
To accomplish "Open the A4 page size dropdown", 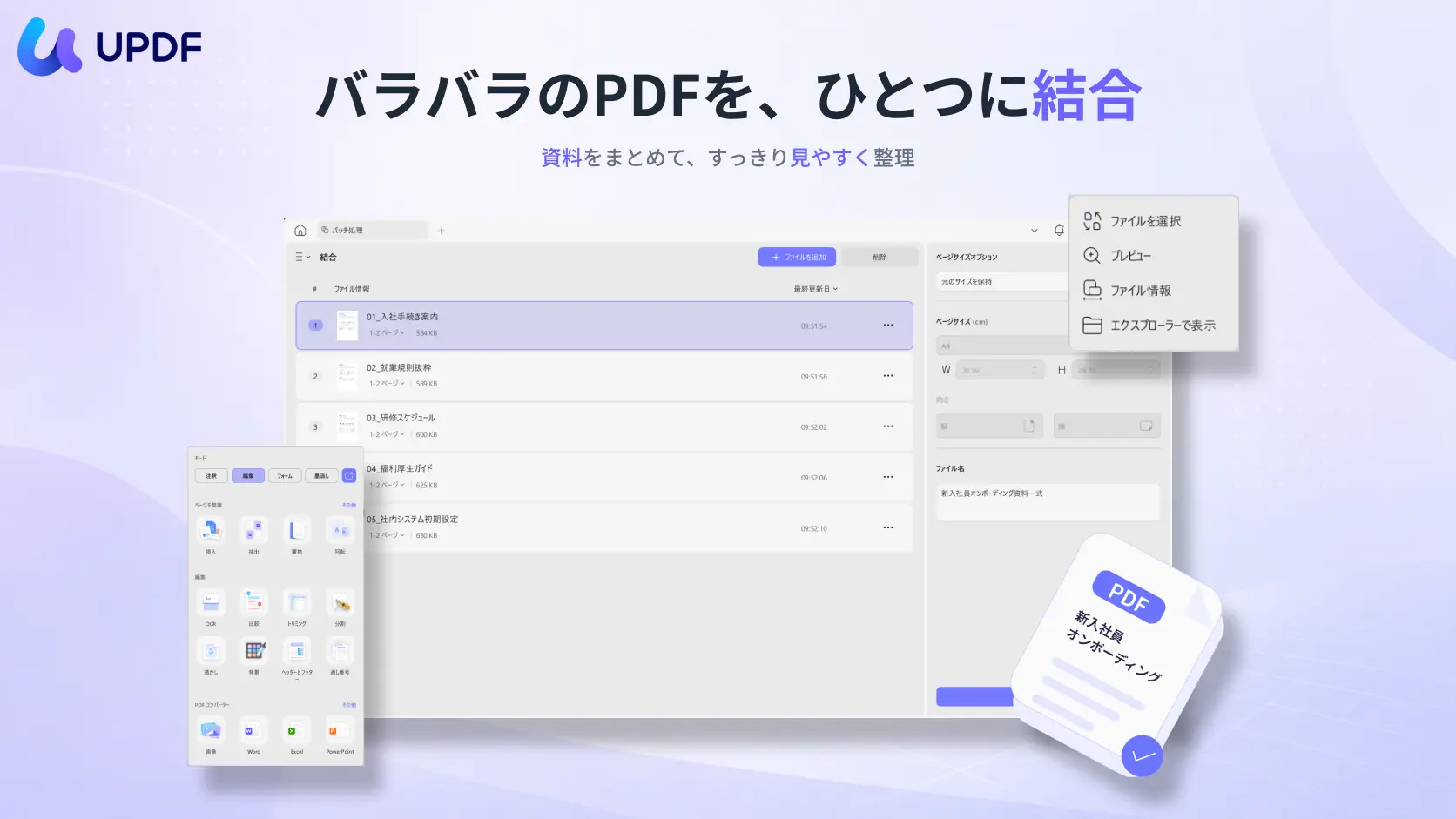I will pyautogui.click(x=1002, y=346).
